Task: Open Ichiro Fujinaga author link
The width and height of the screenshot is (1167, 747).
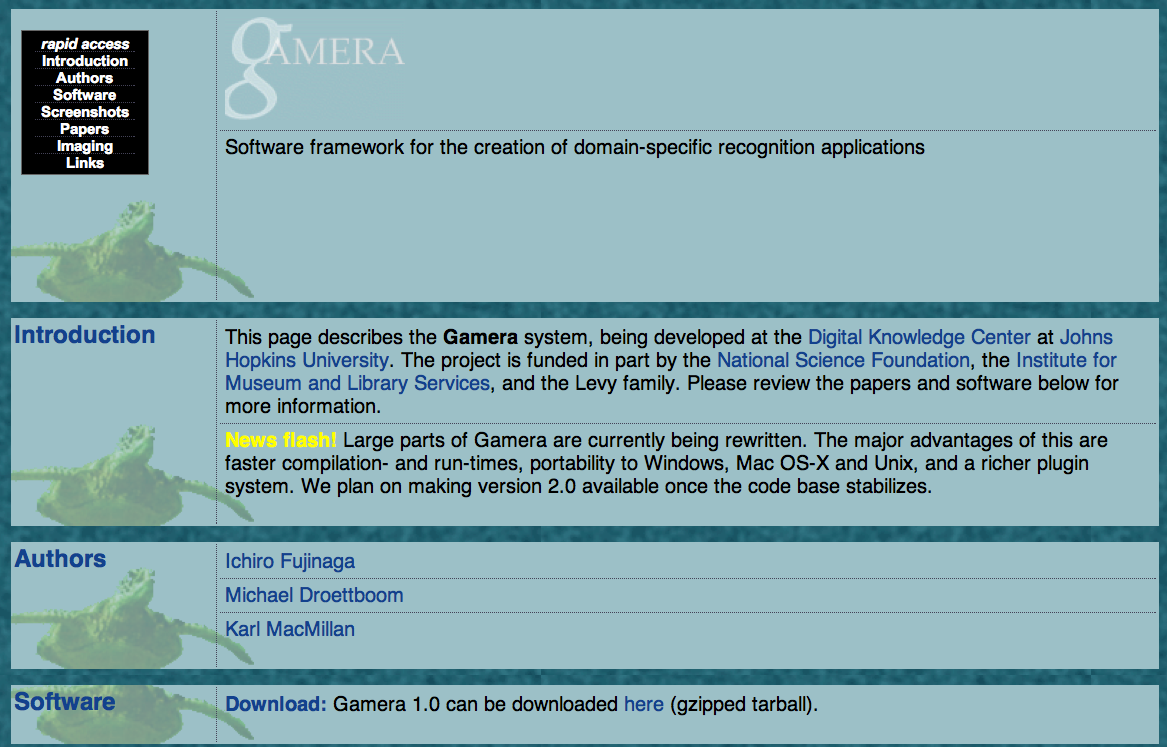Action: (x=290, y=561)
